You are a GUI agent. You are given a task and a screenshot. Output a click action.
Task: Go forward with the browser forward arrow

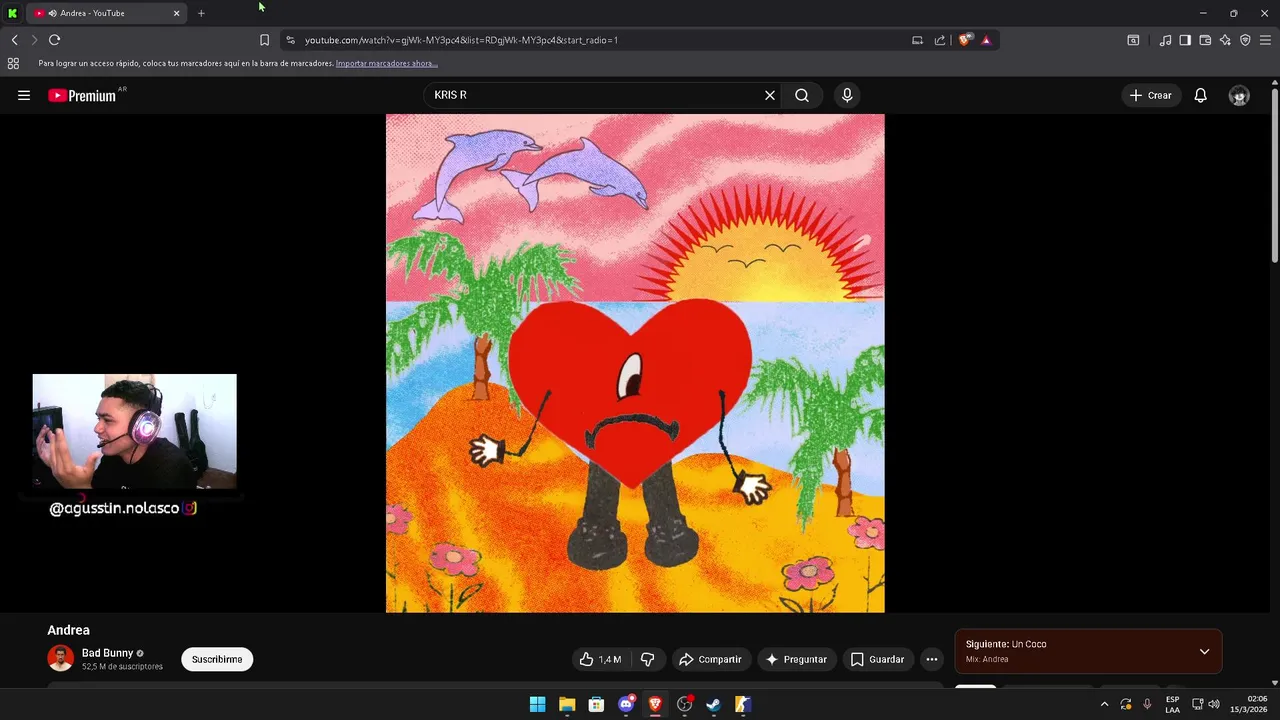(34, 40)
